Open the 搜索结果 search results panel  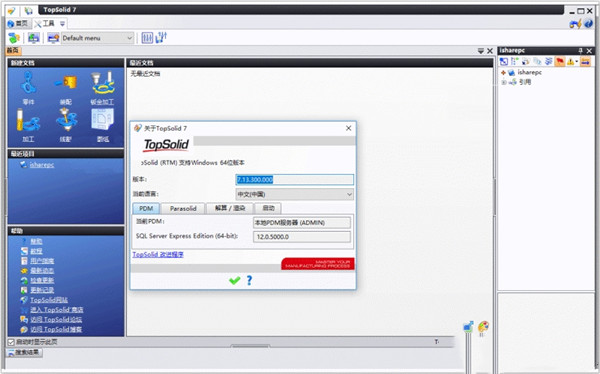[24, 352]
